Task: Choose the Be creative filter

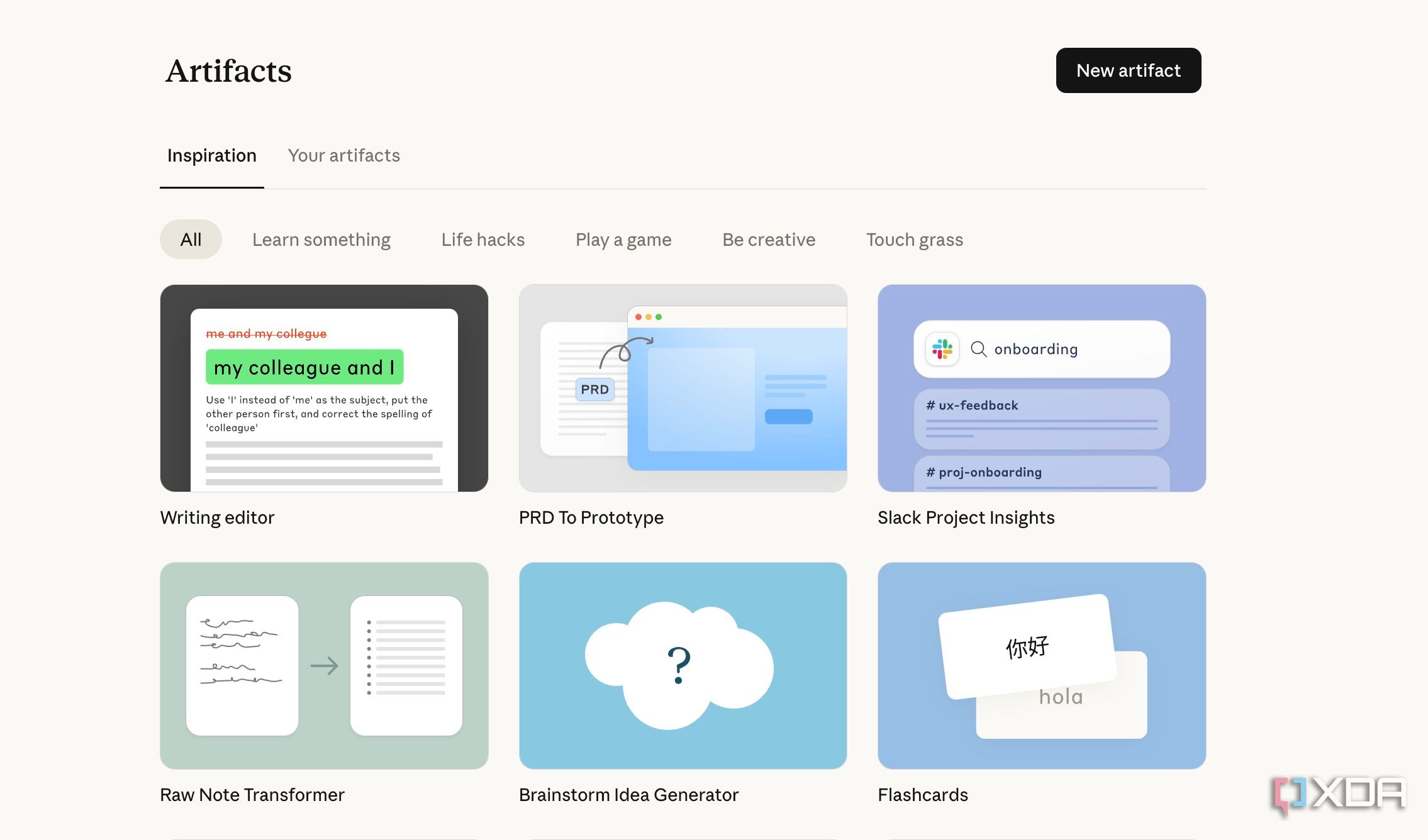Action: (769, 240)
